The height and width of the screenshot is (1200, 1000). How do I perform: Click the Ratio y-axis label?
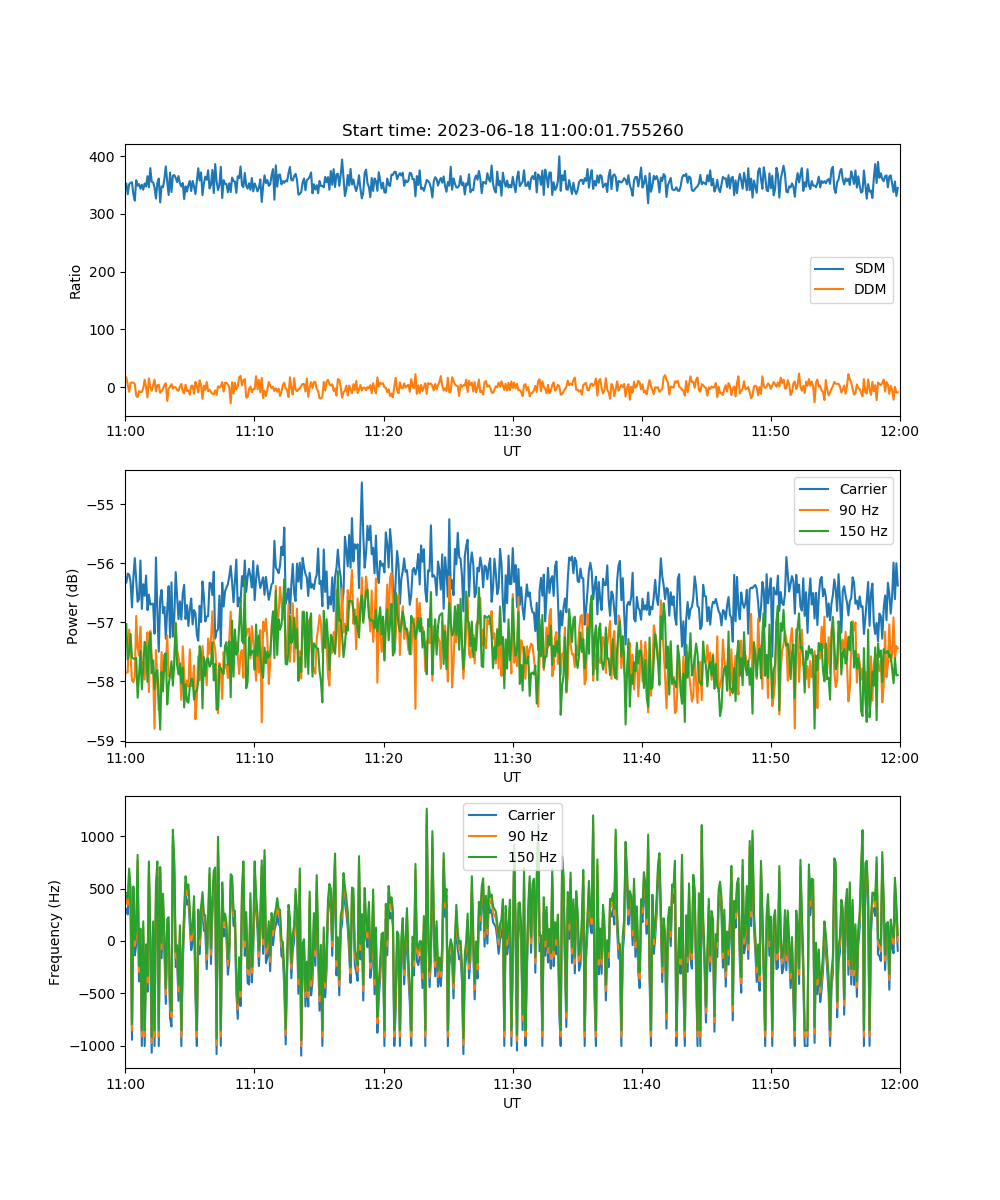coord(76,280)
